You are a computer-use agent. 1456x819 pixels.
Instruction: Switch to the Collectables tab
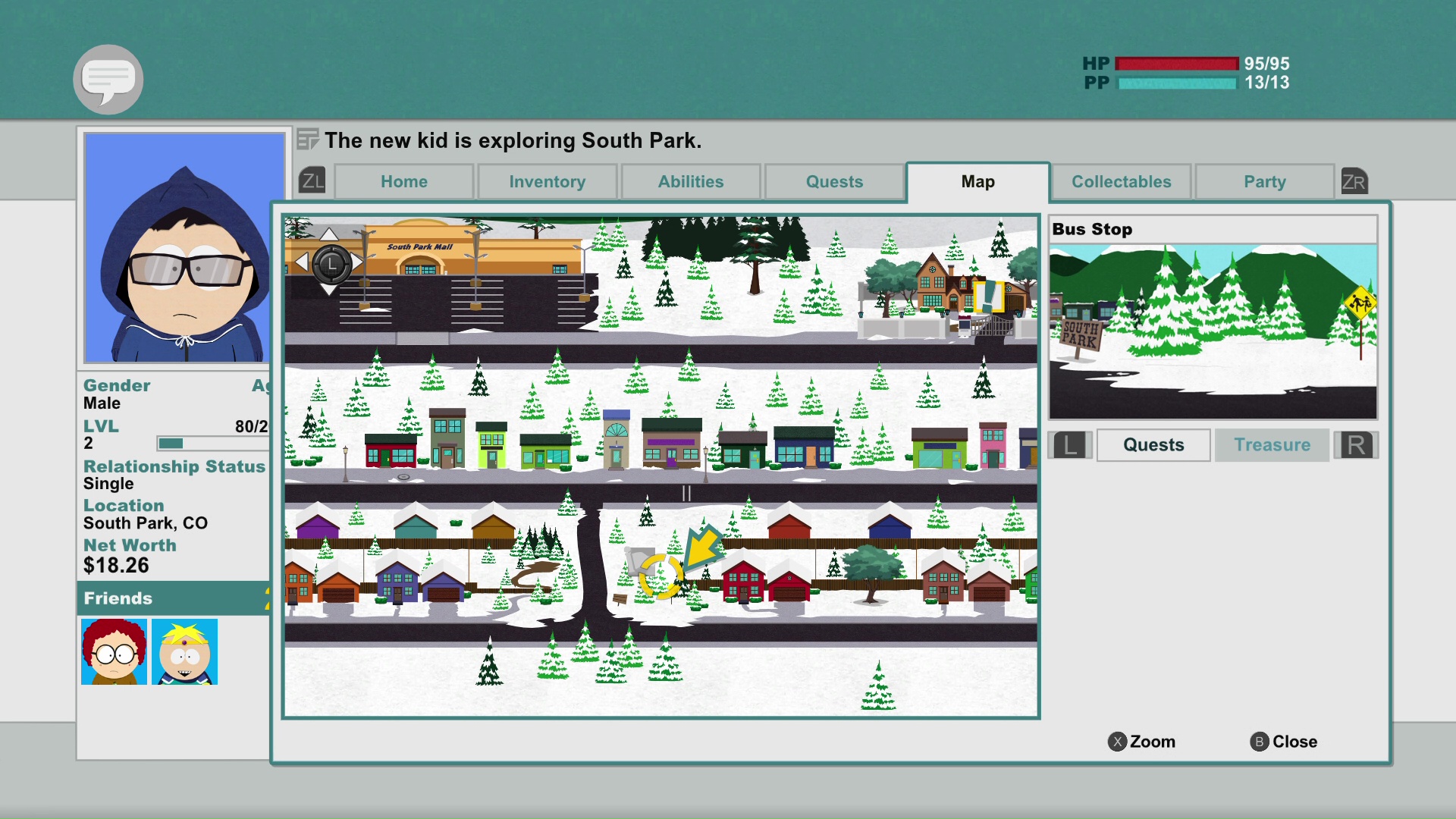[x=1121, y=182]
